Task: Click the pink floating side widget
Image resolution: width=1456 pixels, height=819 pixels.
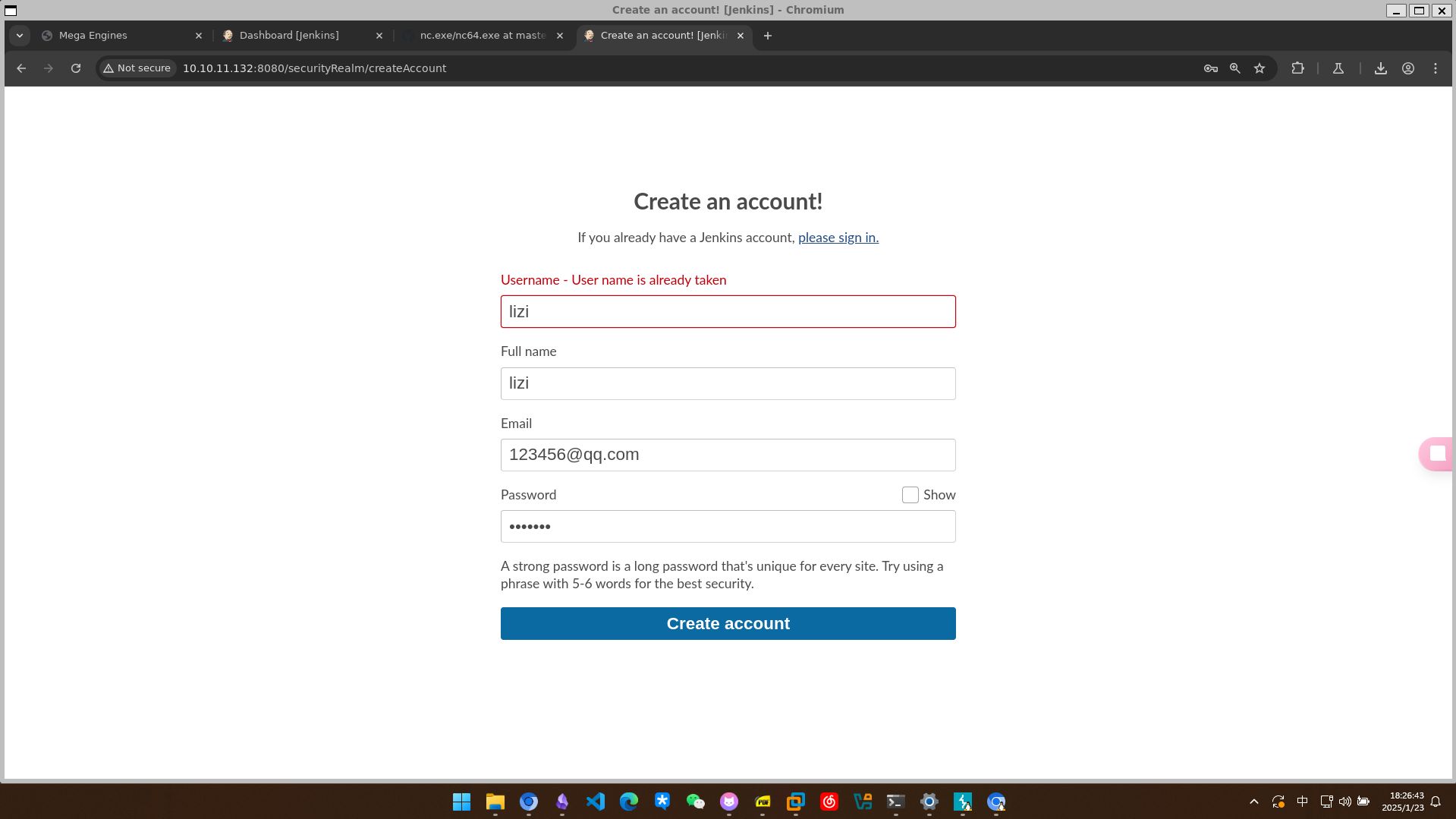Action: (1436, 454)
